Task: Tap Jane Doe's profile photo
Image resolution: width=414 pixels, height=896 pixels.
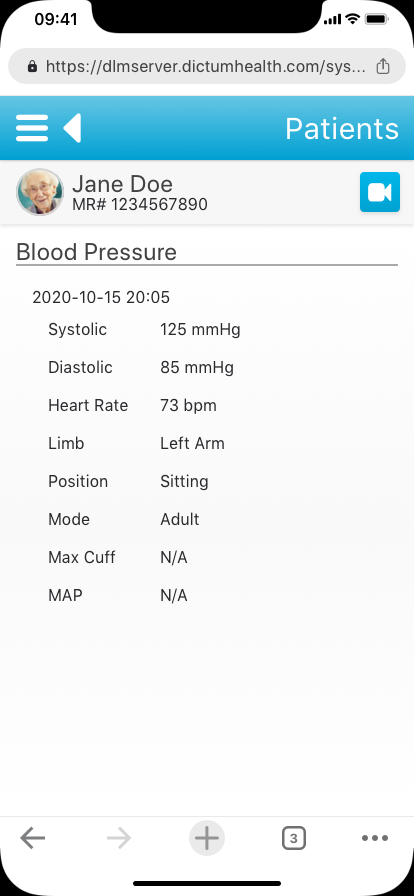Action: click(39, 192)
